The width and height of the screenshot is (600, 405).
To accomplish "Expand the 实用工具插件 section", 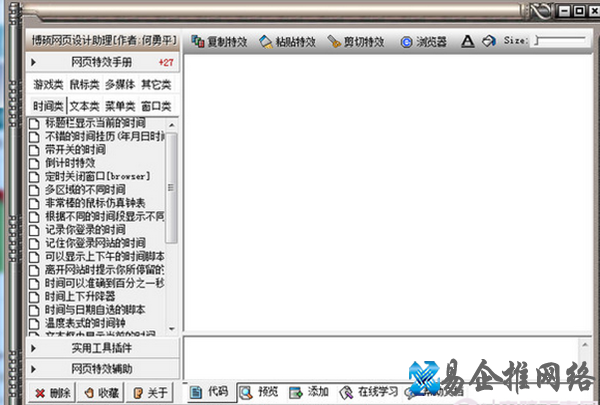I will (x=102, y=348).
